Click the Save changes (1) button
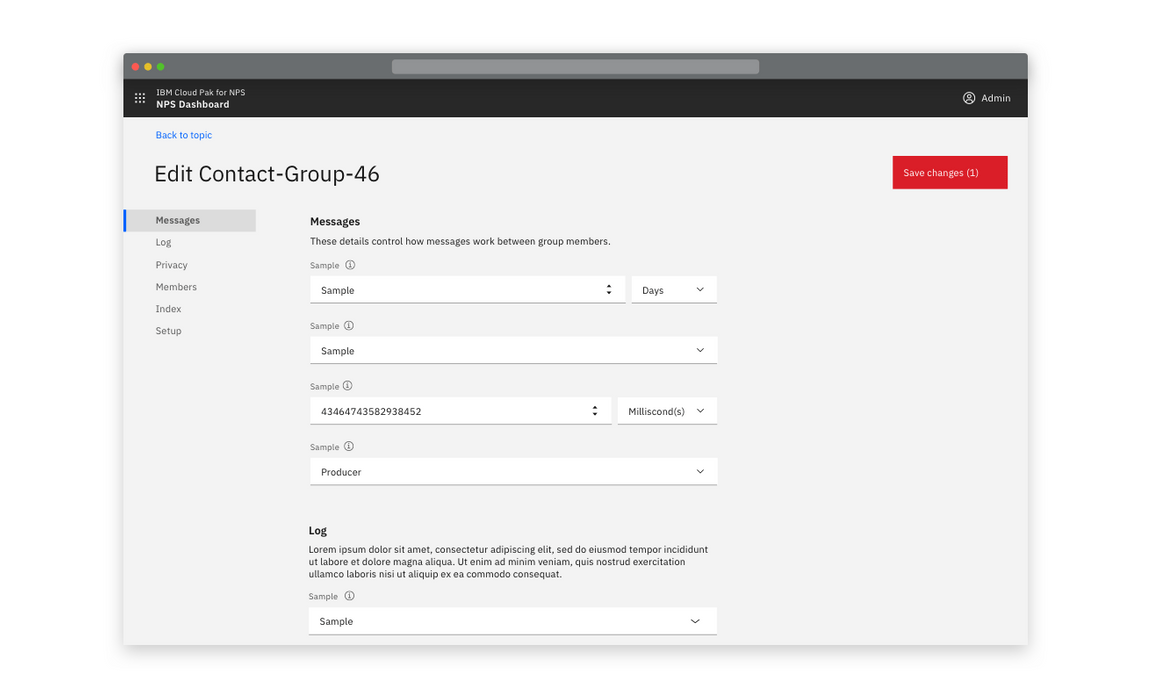The width and height of the screenshot is (1152, 699). 949,172
